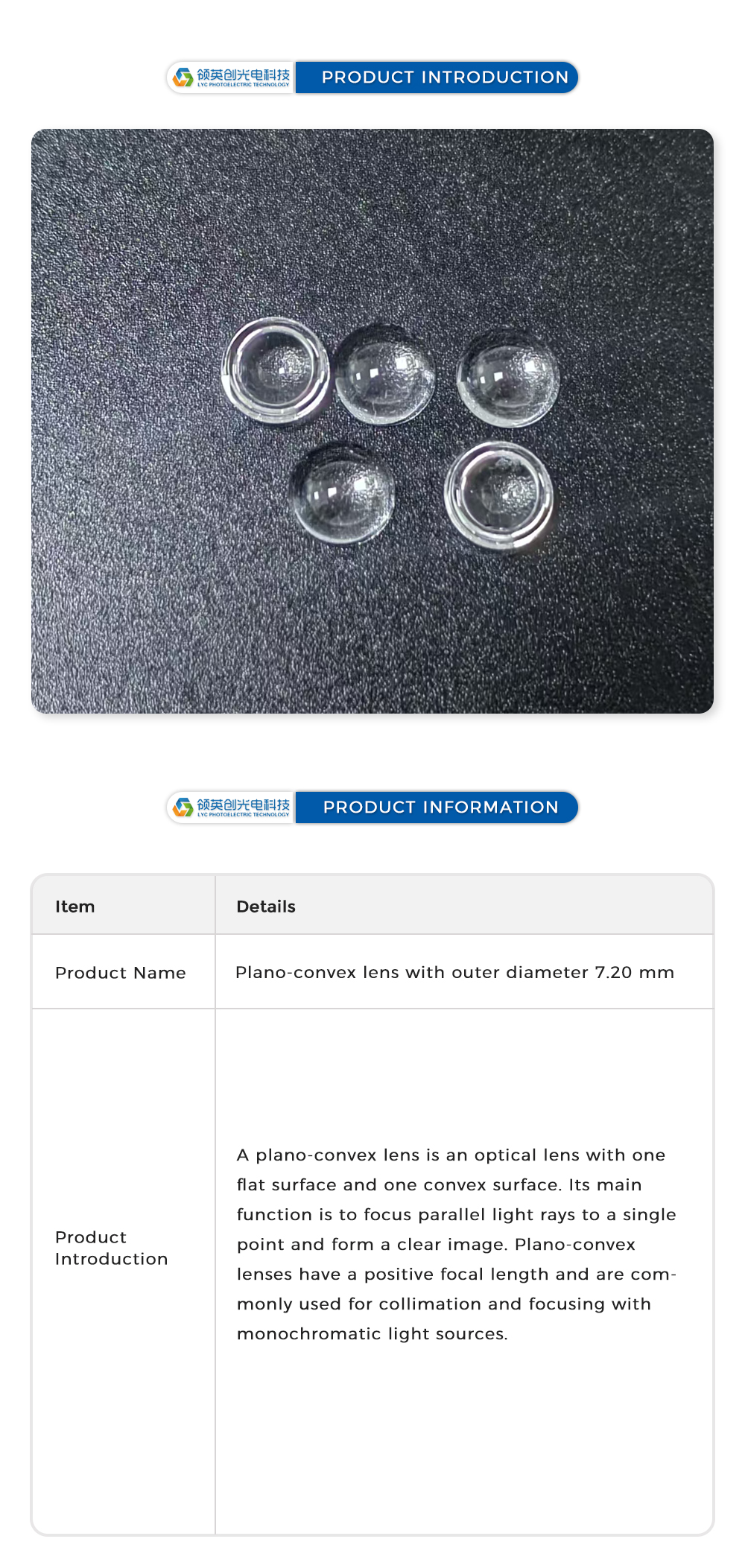745x1568 pixels.
Task: Click the "Details" column header
Action: coord(266,907)
